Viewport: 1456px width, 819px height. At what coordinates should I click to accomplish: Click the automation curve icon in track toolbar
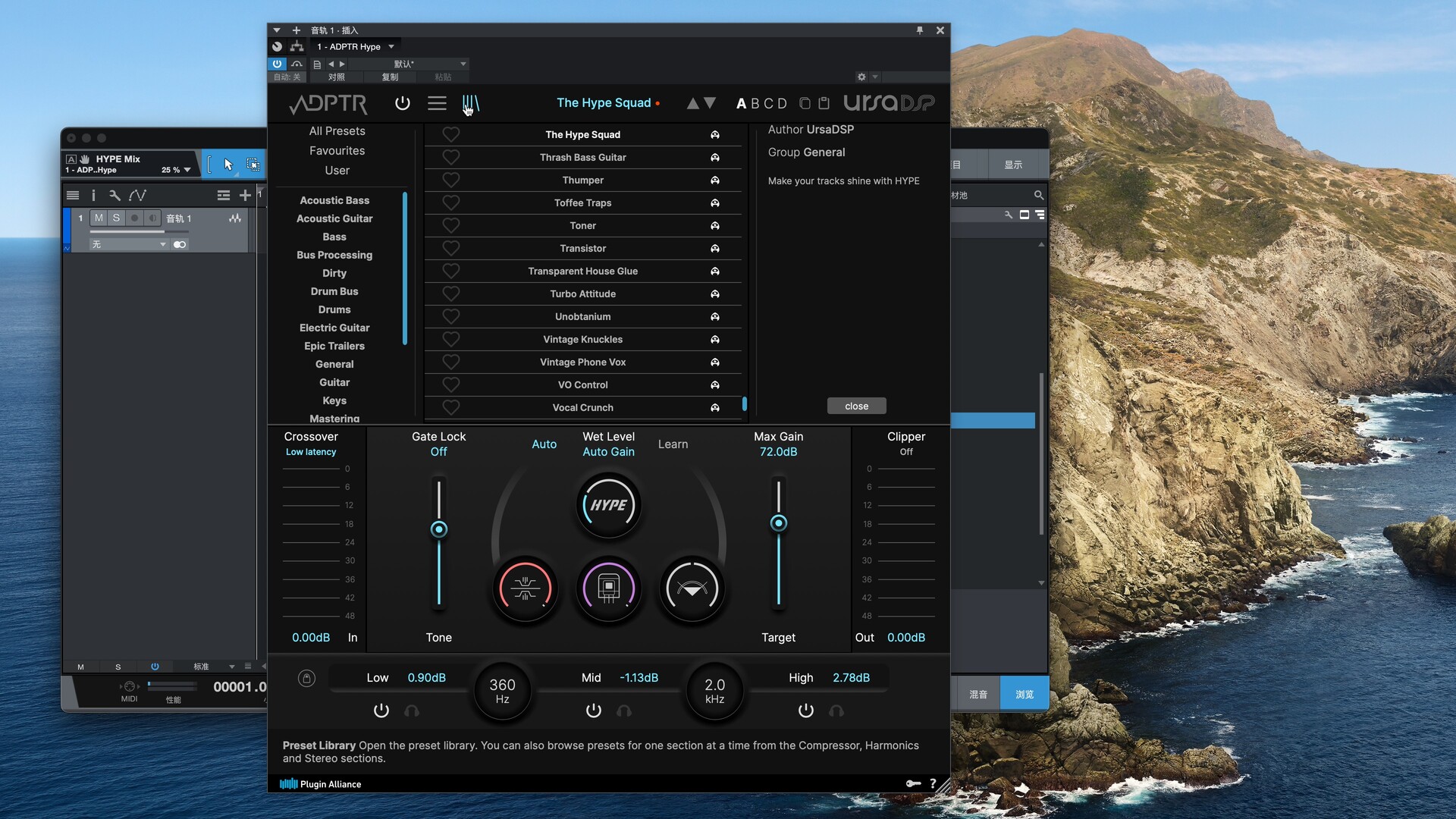tap(137, 196)
